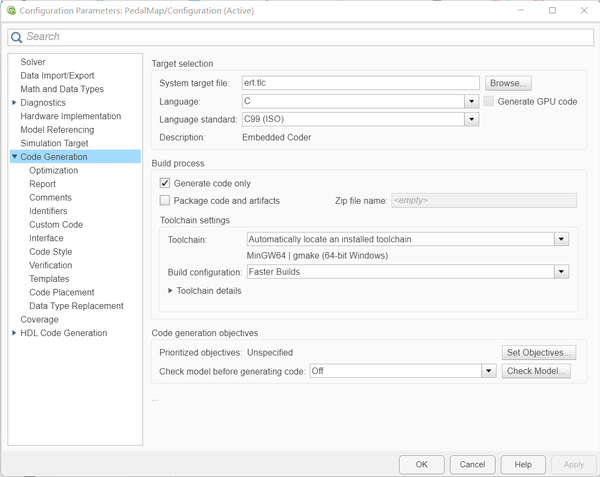
Task: Click the System target file field
Action: click(360, 83)
